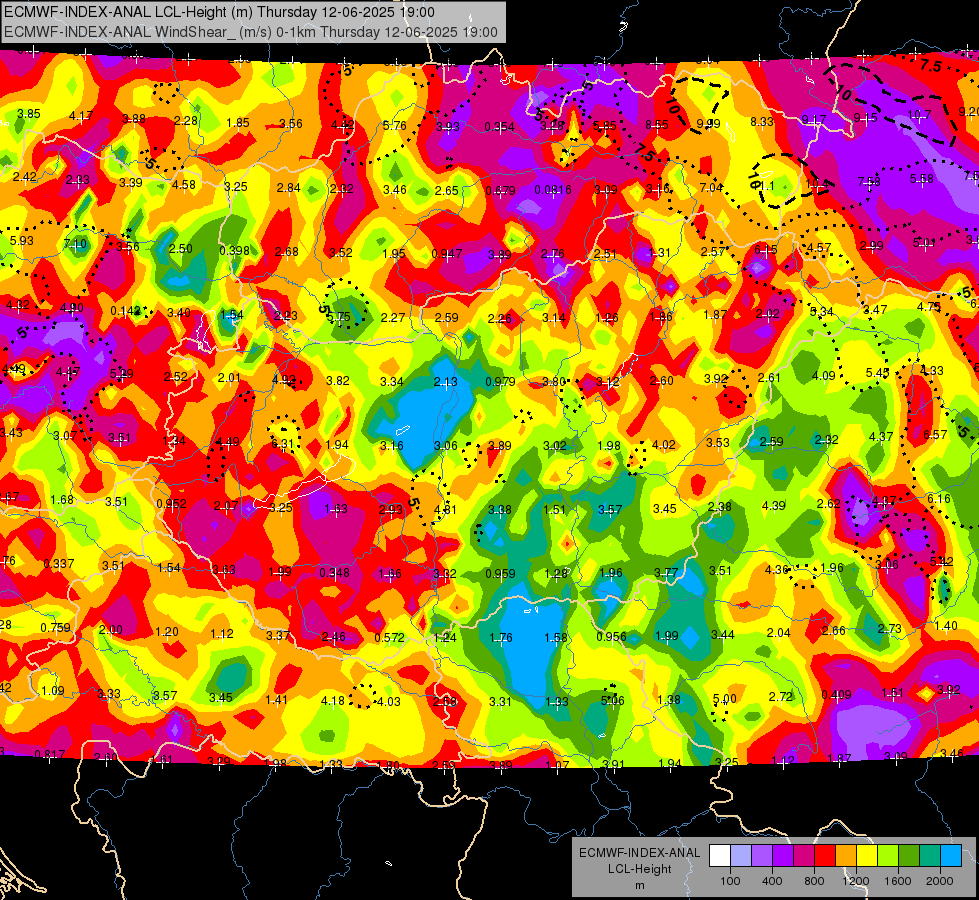Click the white legend swatch below 100 m
The width and height of the screenshot is (979, 900).
click(720, 856)
